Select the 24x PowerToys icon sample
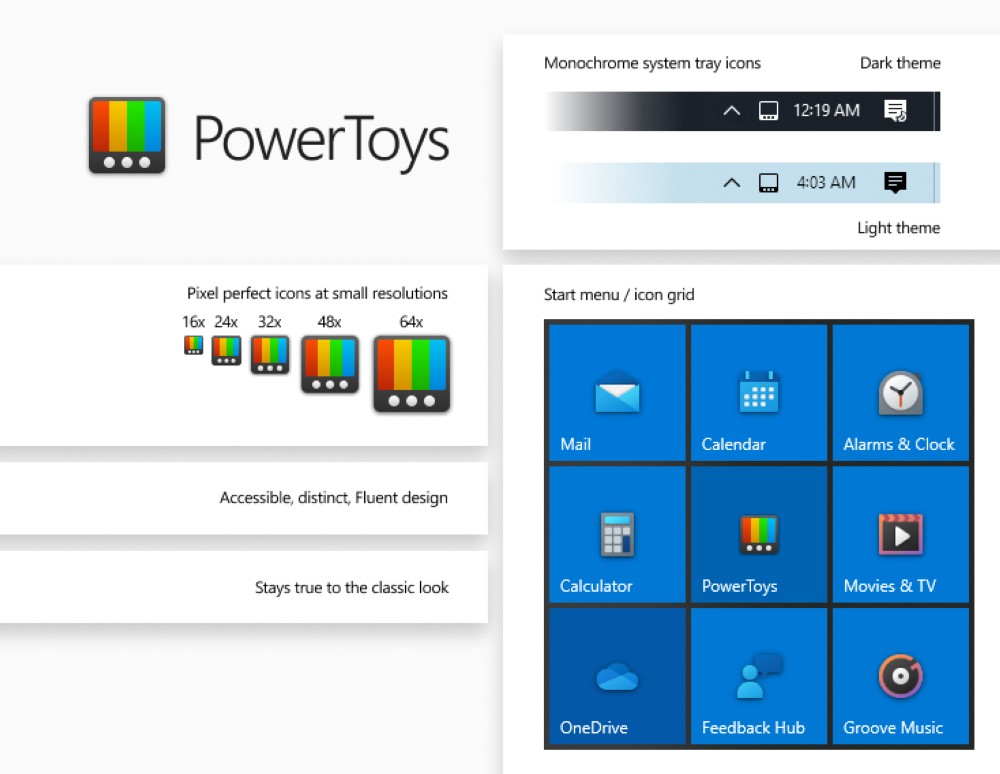Viewport: 1000px width, 774px height. click(x=226, y=350)
